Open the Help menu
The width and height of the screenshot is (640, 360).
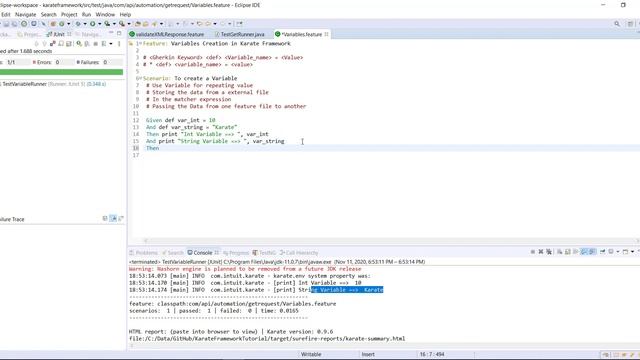click(x=125, y=14)
